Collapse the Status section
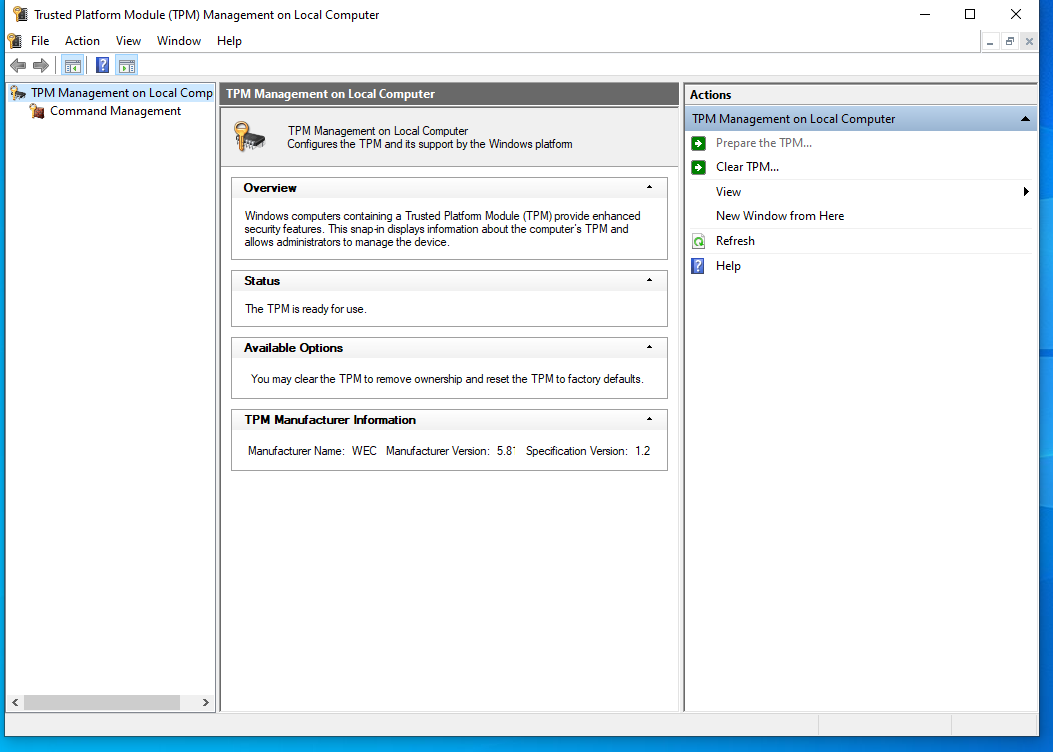This screenshot has width=1053, height=752. point(649,280)
